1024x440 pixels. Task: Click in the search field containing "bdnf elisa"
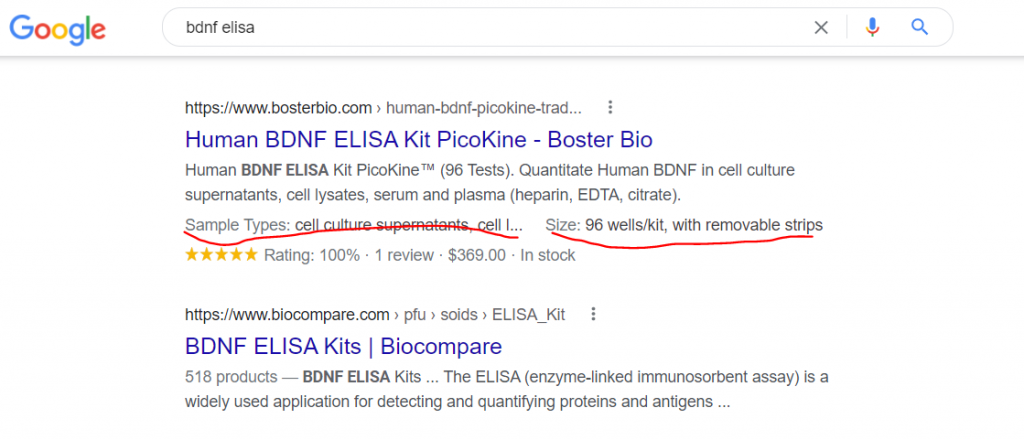pos(490,27)
